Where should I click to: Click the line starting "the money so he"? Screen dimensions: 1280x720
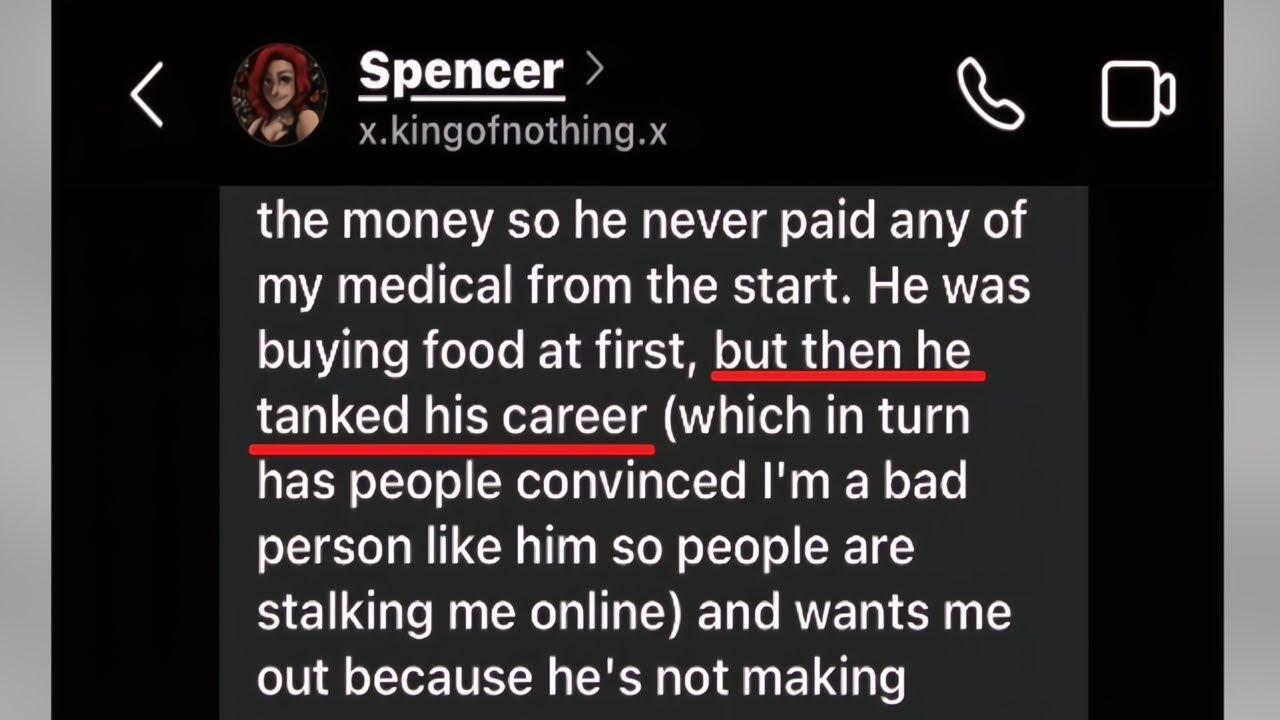(641, 221)
